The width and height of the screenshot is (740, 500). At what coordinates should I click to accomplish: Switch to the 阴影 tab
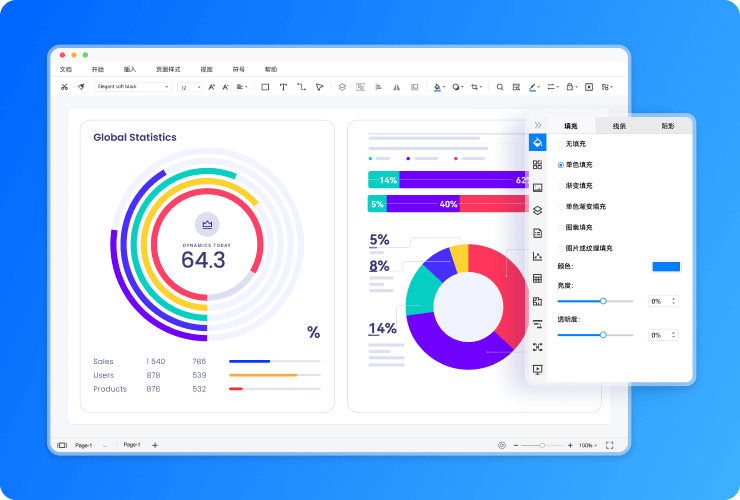pyautogui.click(x=668, y=126)
